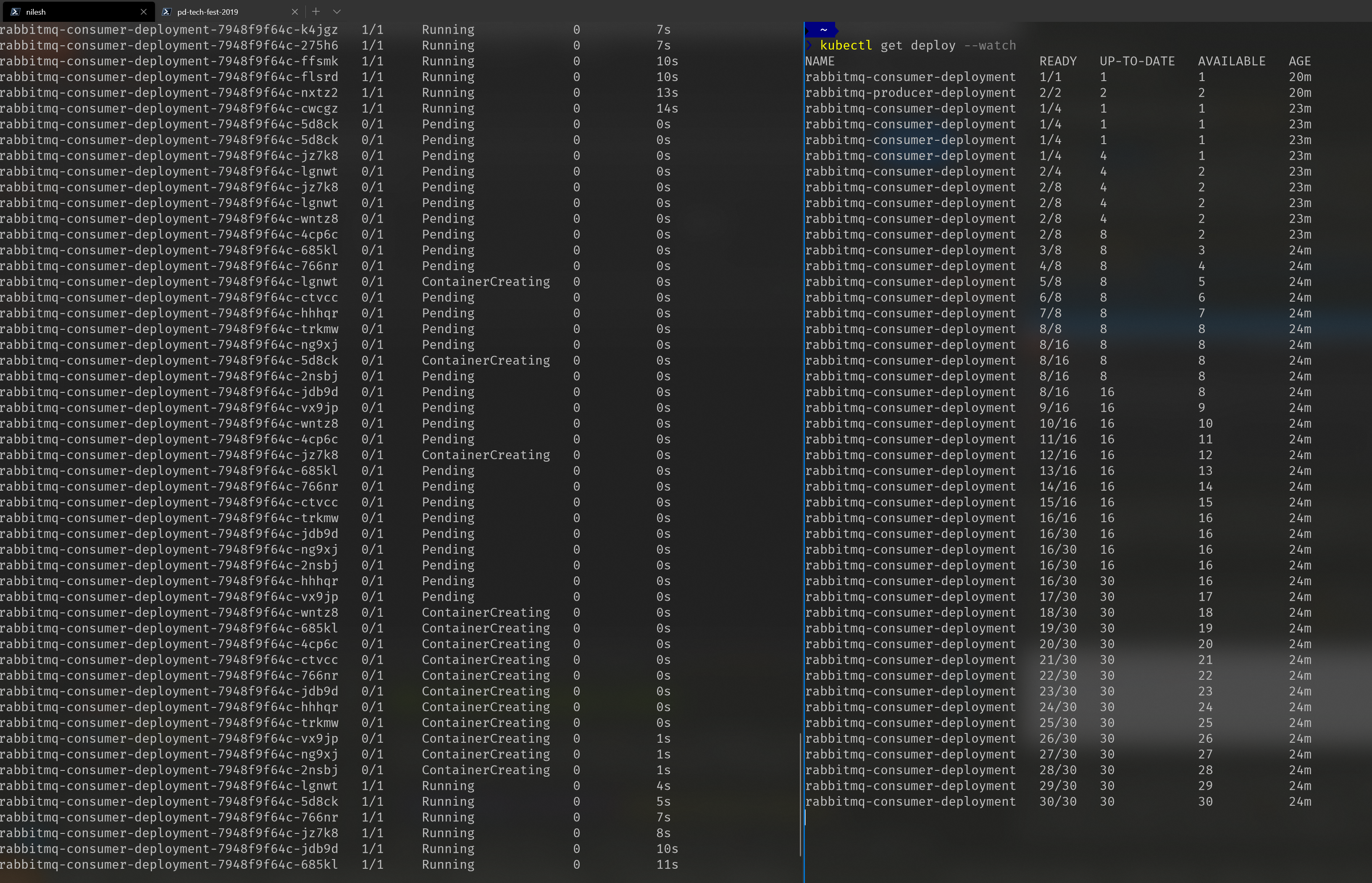Click the '17/30' READY value
The height and width of the screenshot is (883, 1372).
click(1058, 597)
